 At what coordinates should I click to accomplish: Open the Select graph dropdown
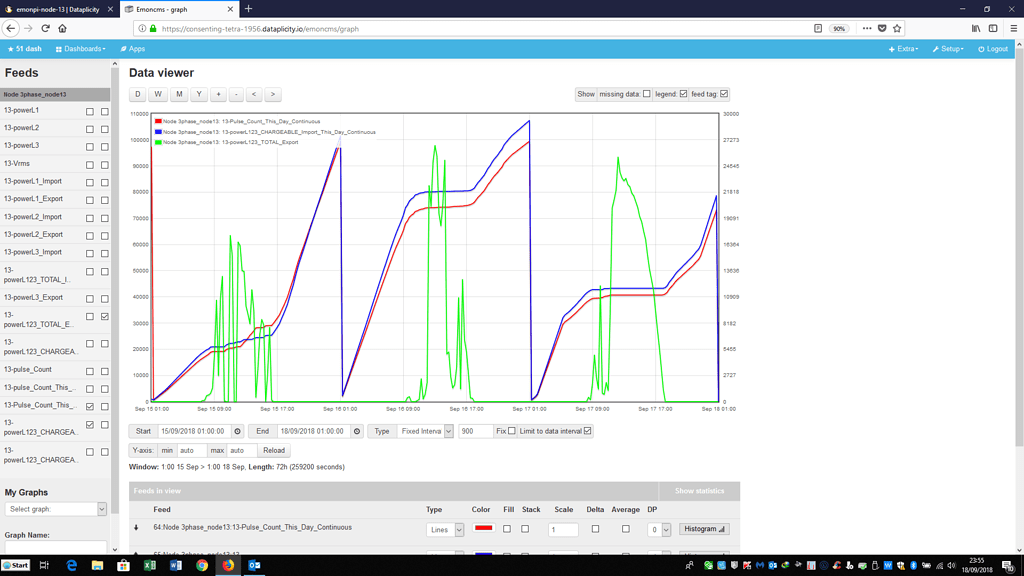pos(54,509)
